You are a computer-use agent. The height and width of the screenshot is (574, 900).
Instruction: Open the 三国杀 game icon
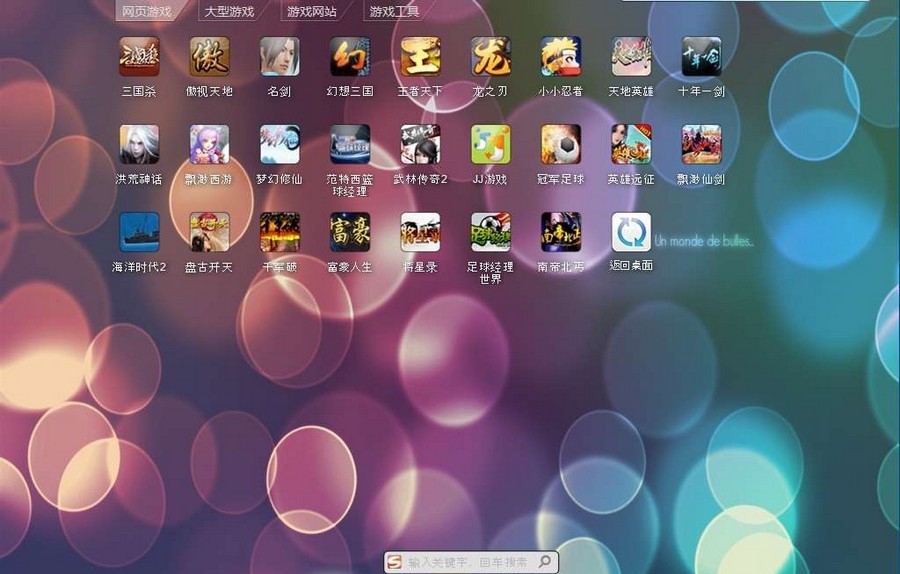click(139, 57)
